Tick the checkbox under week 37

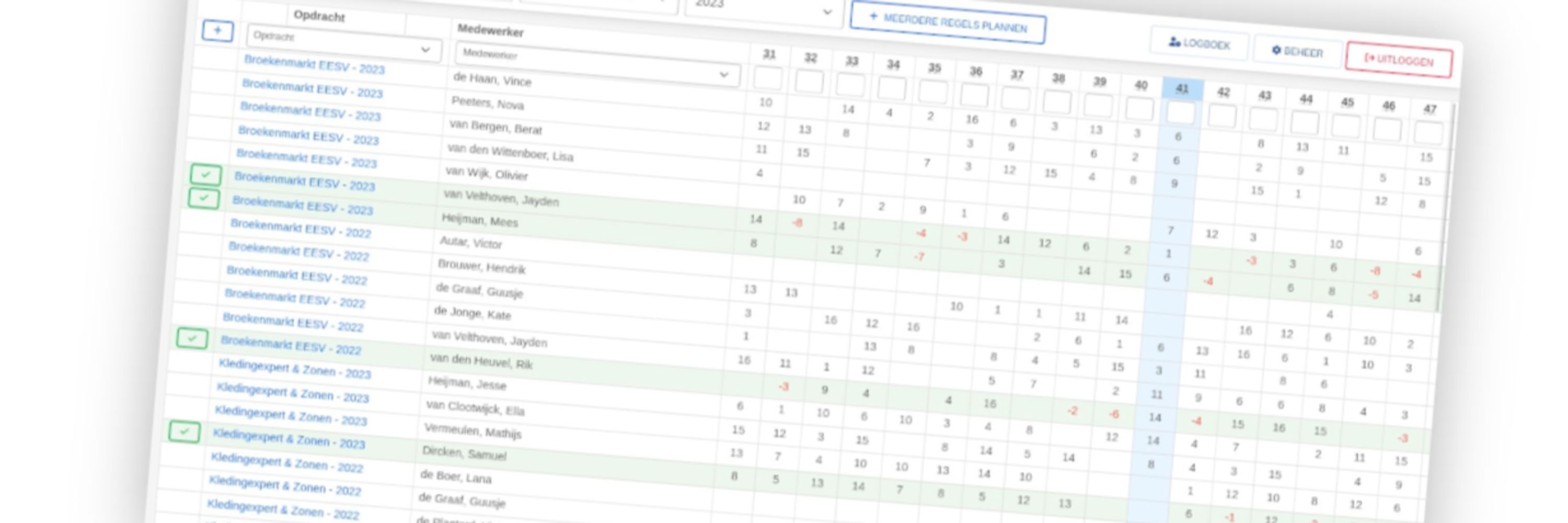[1016, 99]
